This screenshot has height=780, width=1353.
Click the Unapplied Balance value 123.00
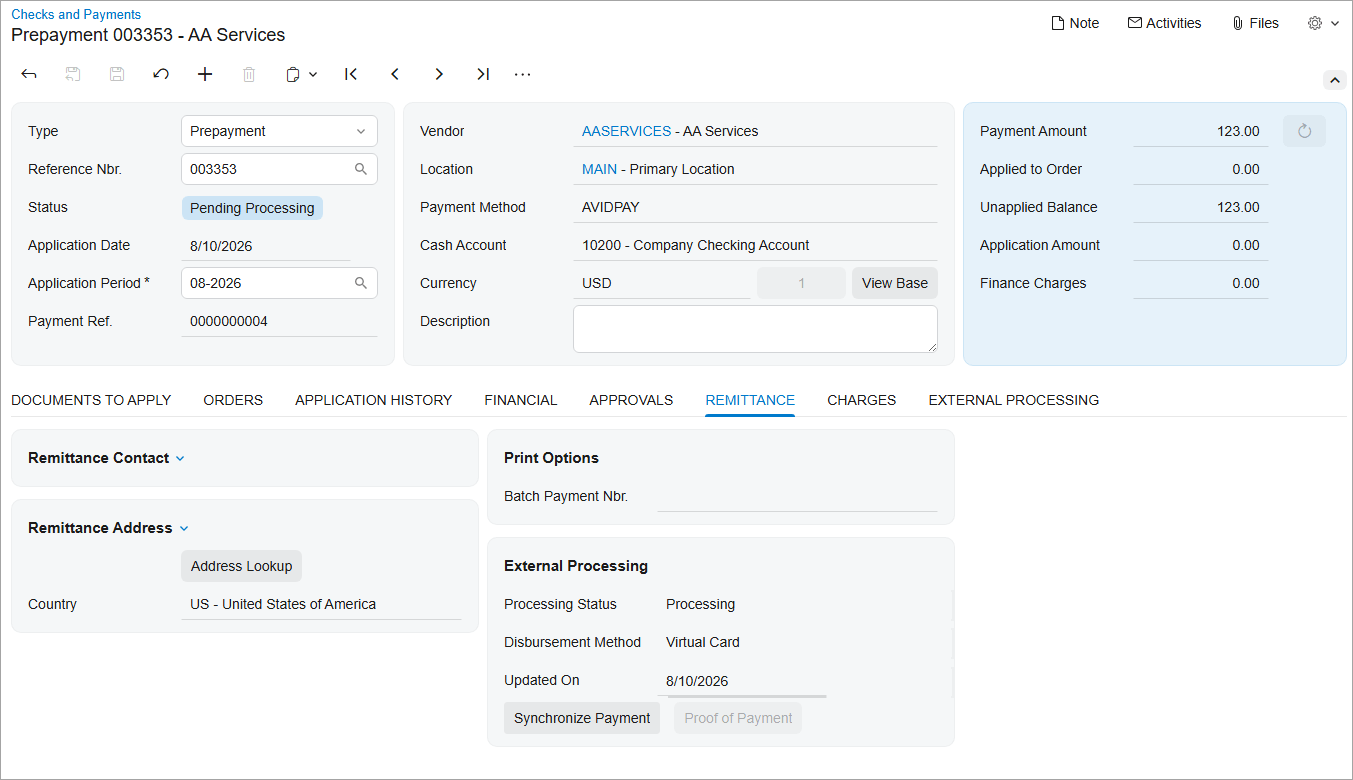coord(1238,207)
